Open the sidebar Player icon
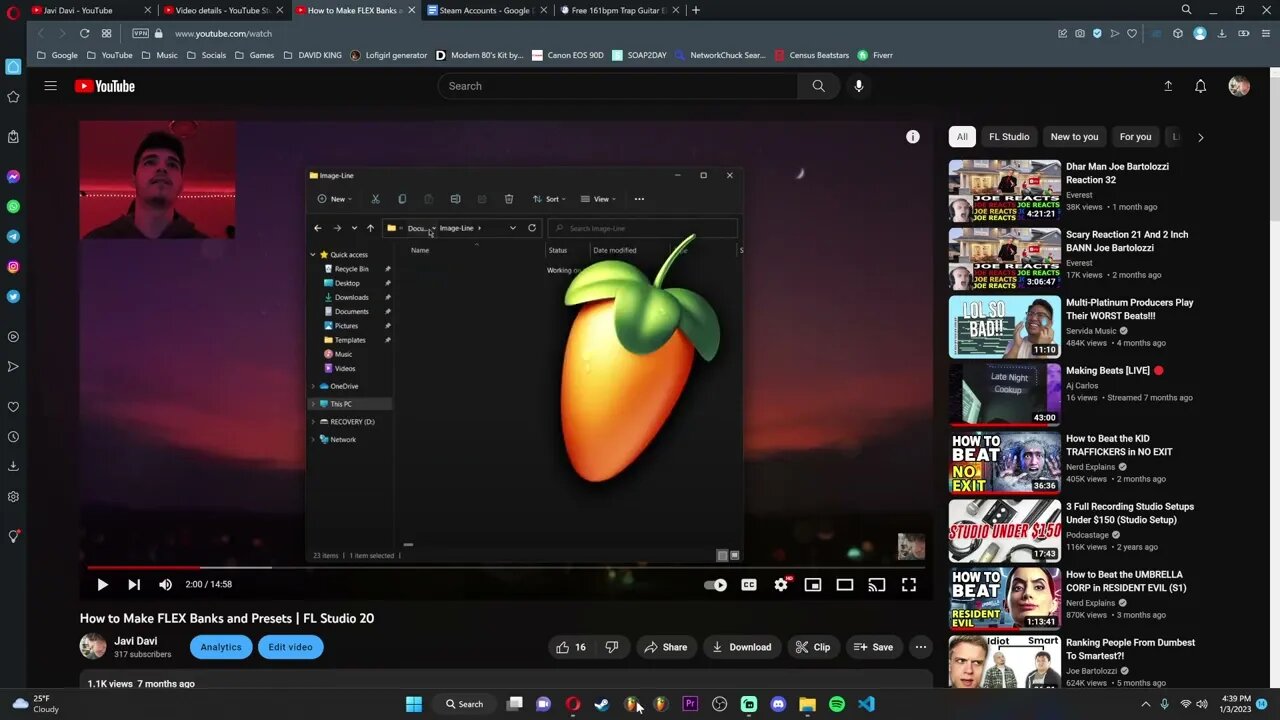1280x720 pixels. (x=13, y=337)
